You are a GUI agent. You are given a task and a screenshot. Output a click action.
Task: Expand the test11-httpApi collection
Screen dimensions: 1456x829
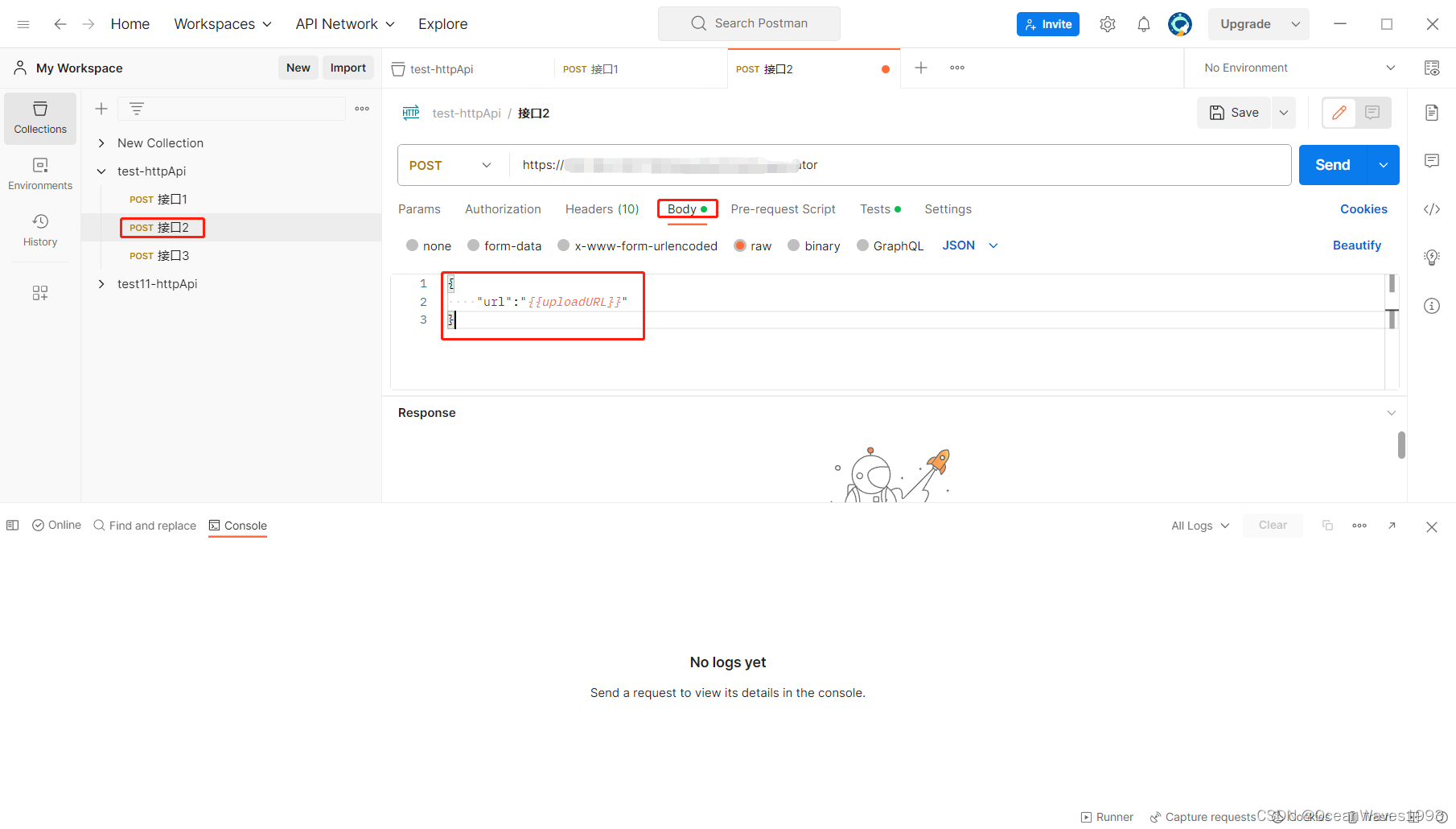[x=101, y=284]
